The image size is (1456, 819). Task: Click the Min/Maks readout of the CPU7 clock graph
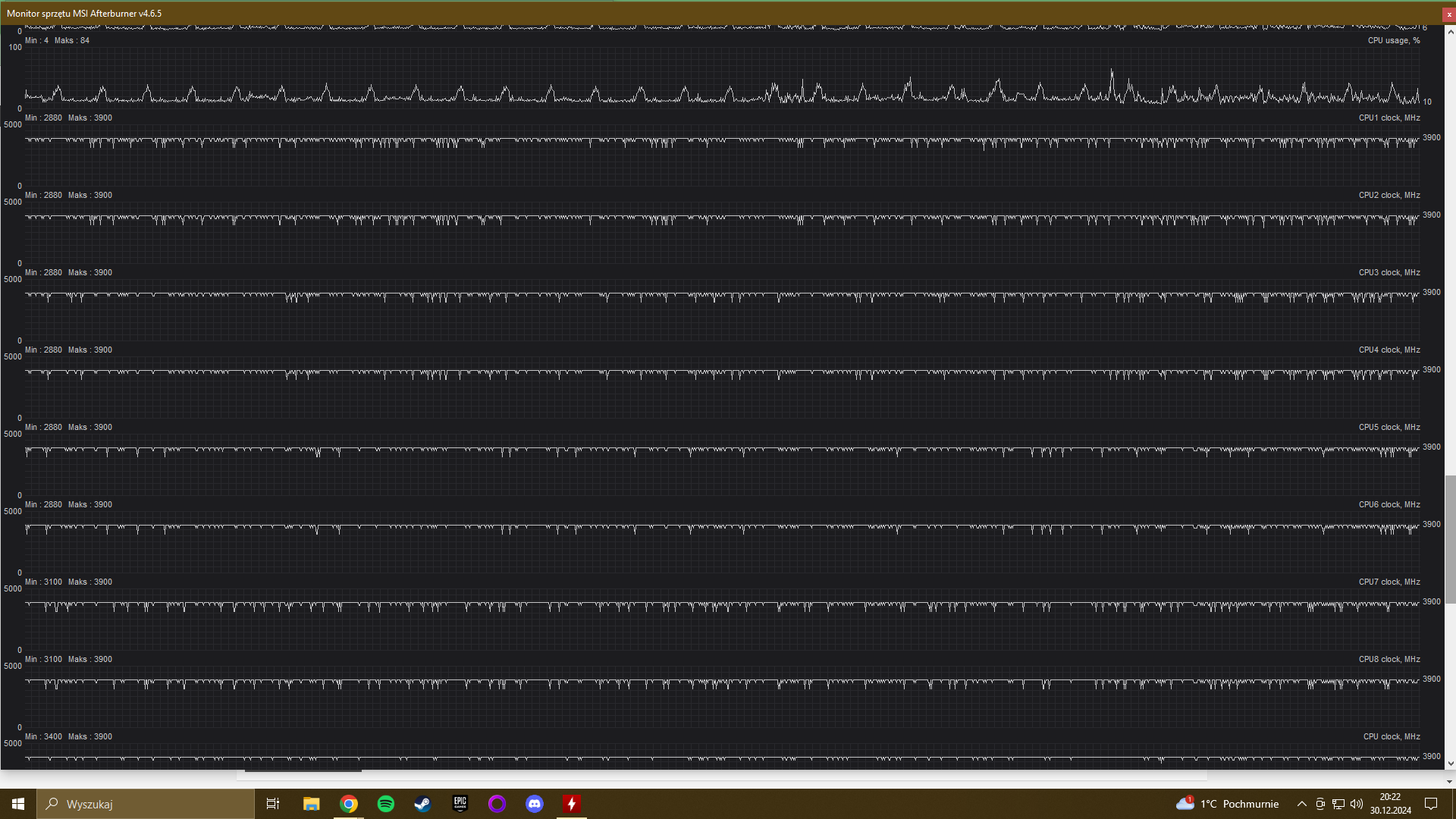tap(68, 582)
